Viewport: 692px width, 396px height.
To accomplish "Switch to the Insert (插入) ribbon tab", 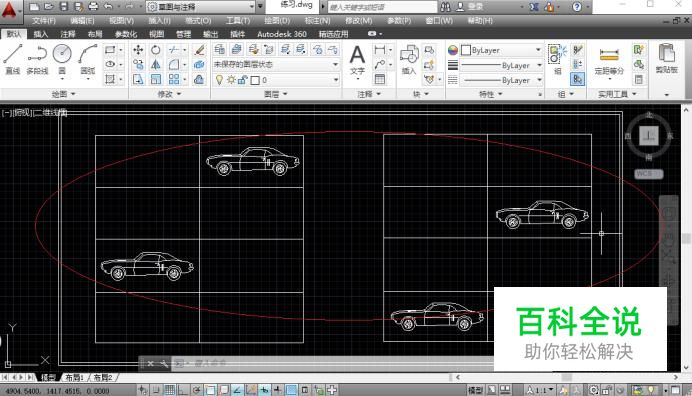I will (41, 34).
